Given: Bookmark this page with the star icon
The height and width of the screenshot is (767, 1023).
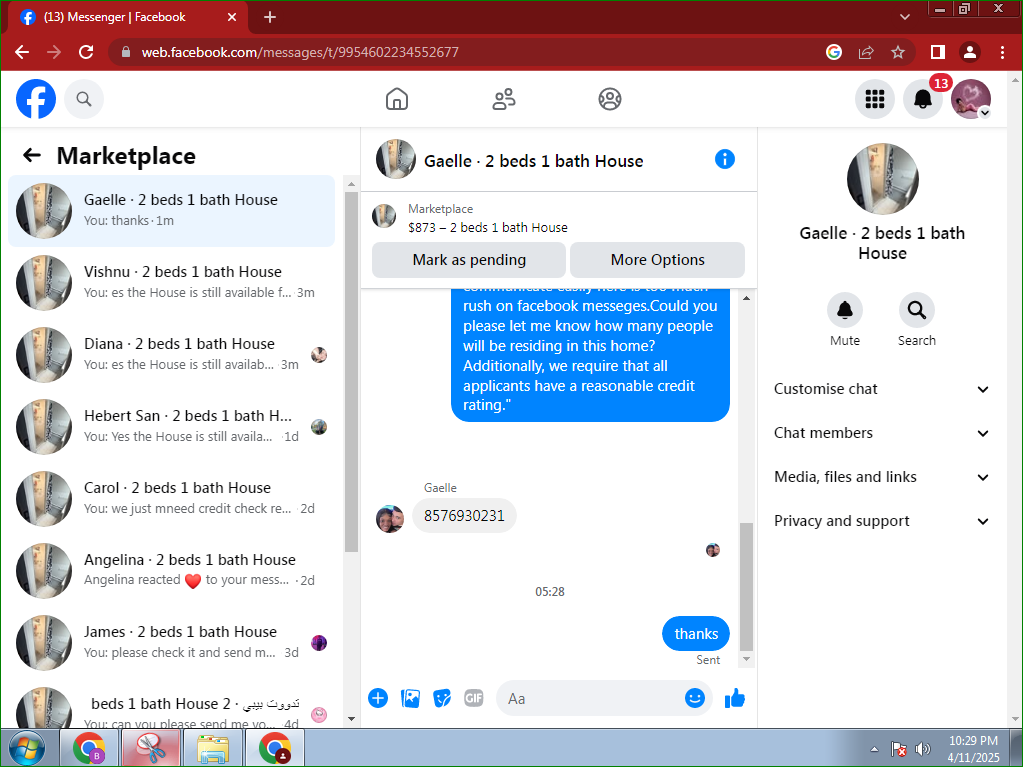Looking at the screenshot, I should click(x=898, y=52).
